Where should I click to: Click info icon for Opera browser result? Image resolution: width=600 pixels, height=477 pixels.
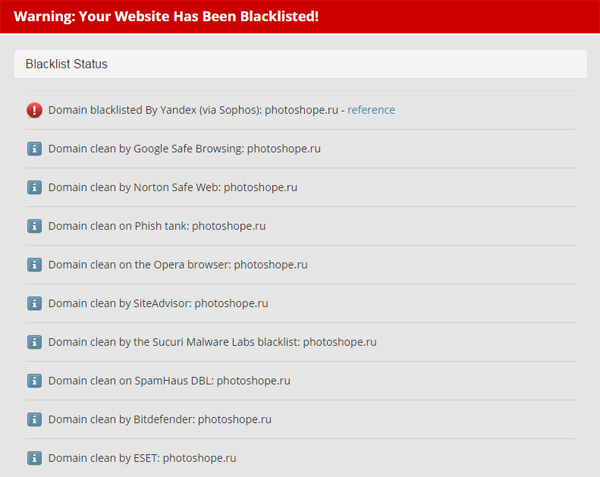coord(35,265)
